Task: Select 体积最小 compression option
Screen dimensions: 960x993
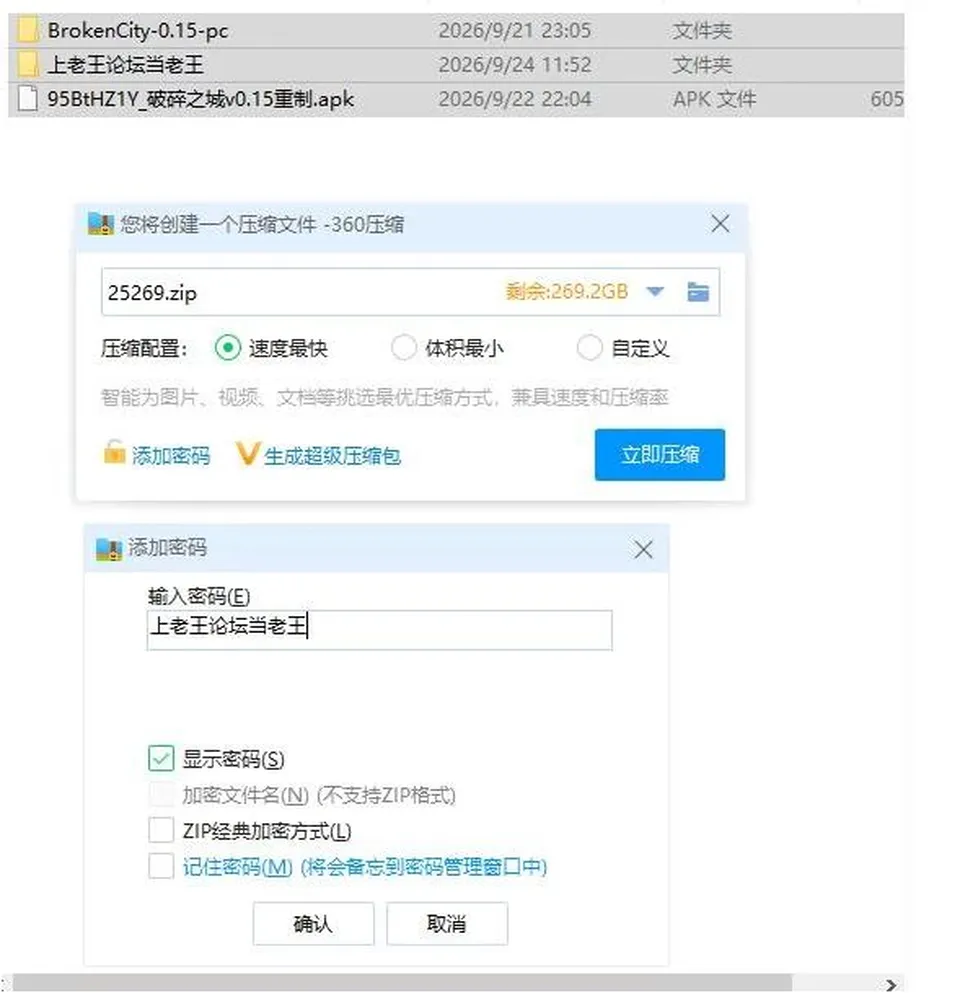Action: click(403, 348)
